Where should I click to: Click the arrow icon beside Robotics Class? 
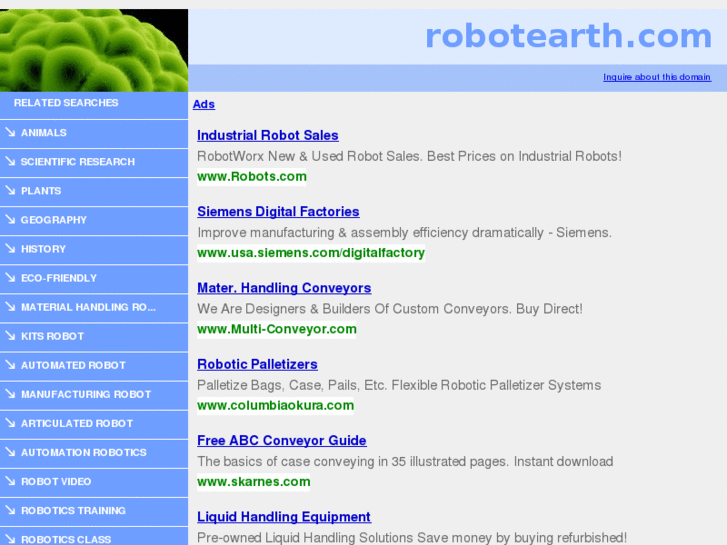(10, 539)
